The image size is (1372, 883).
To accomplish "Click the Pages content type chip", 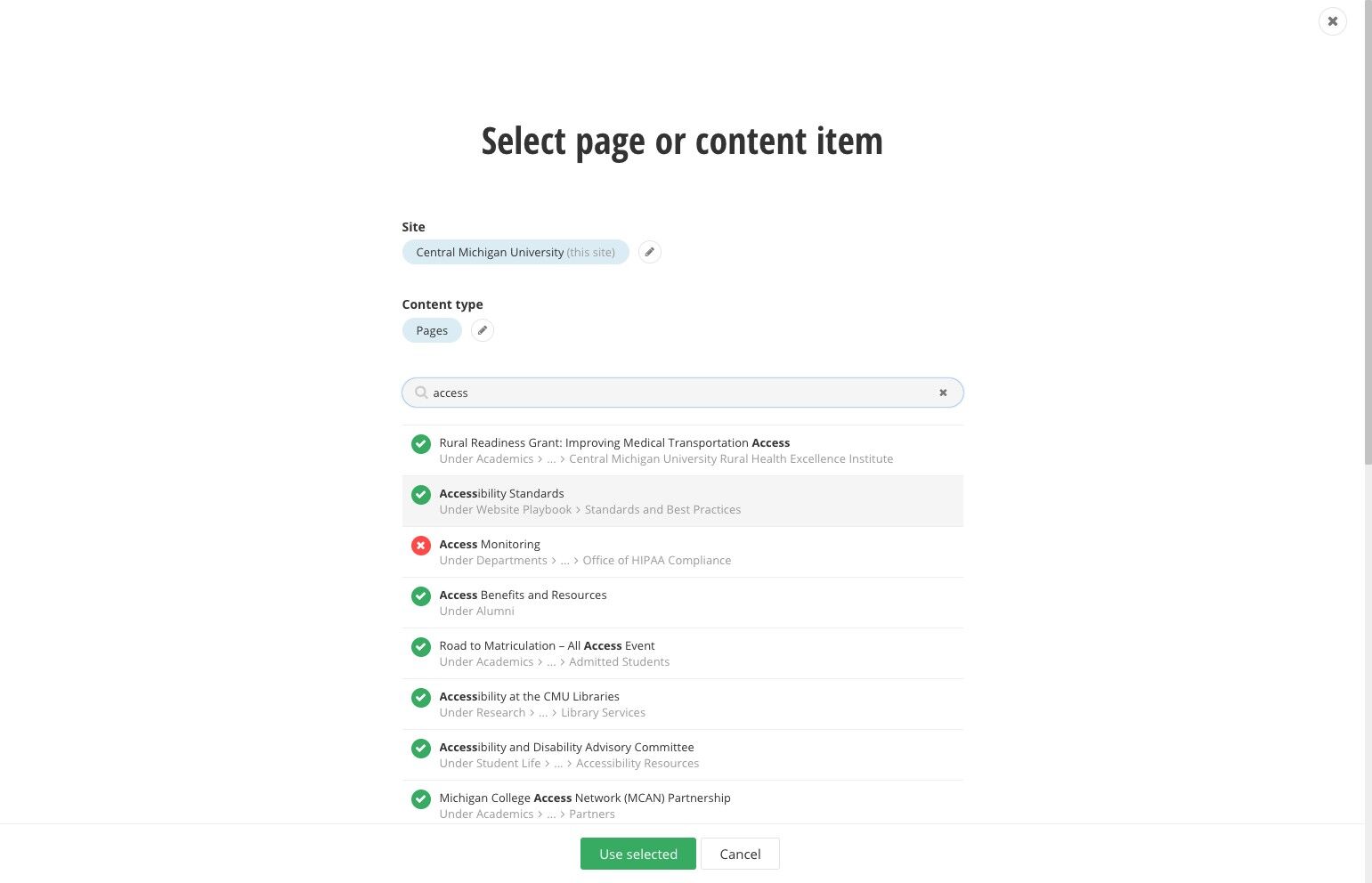I will tap(432, 330).
